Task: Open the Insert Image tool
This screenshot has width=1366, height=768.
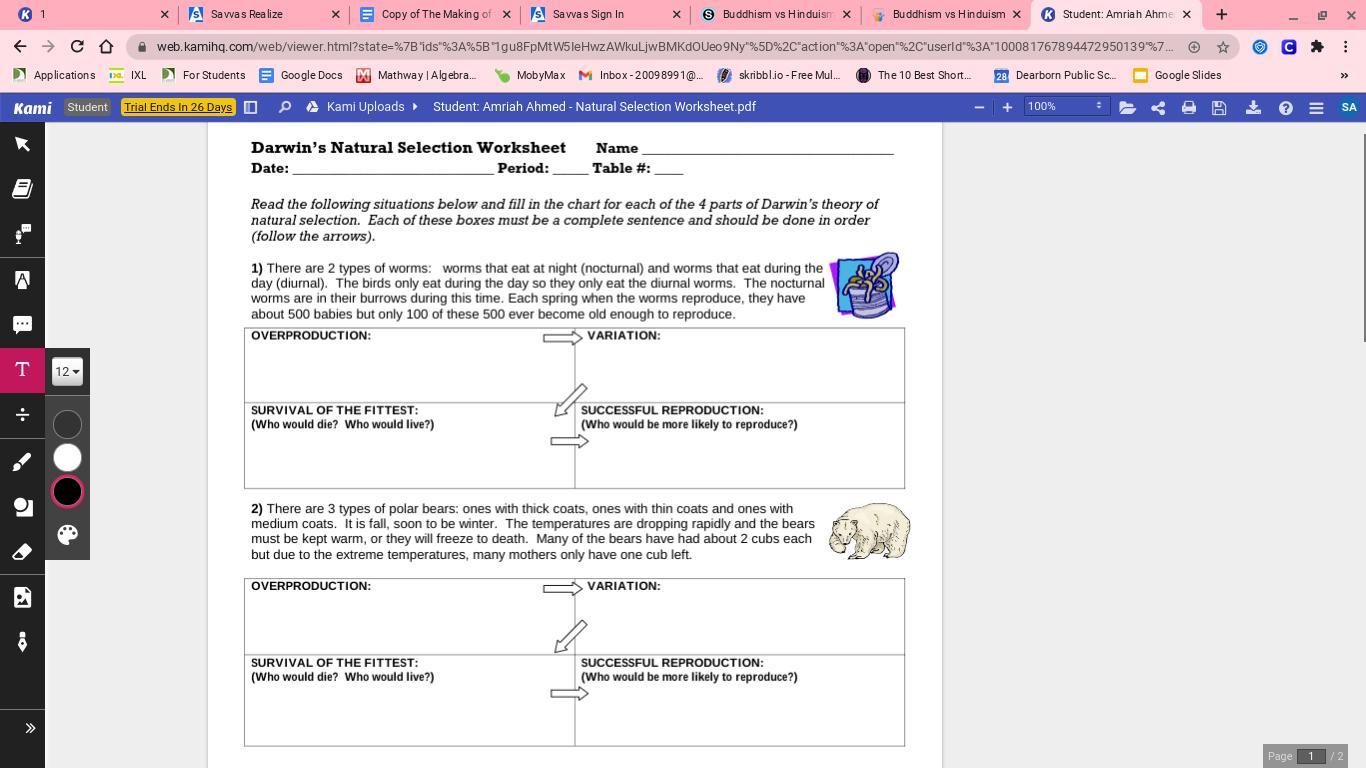Action: point(22,597)
